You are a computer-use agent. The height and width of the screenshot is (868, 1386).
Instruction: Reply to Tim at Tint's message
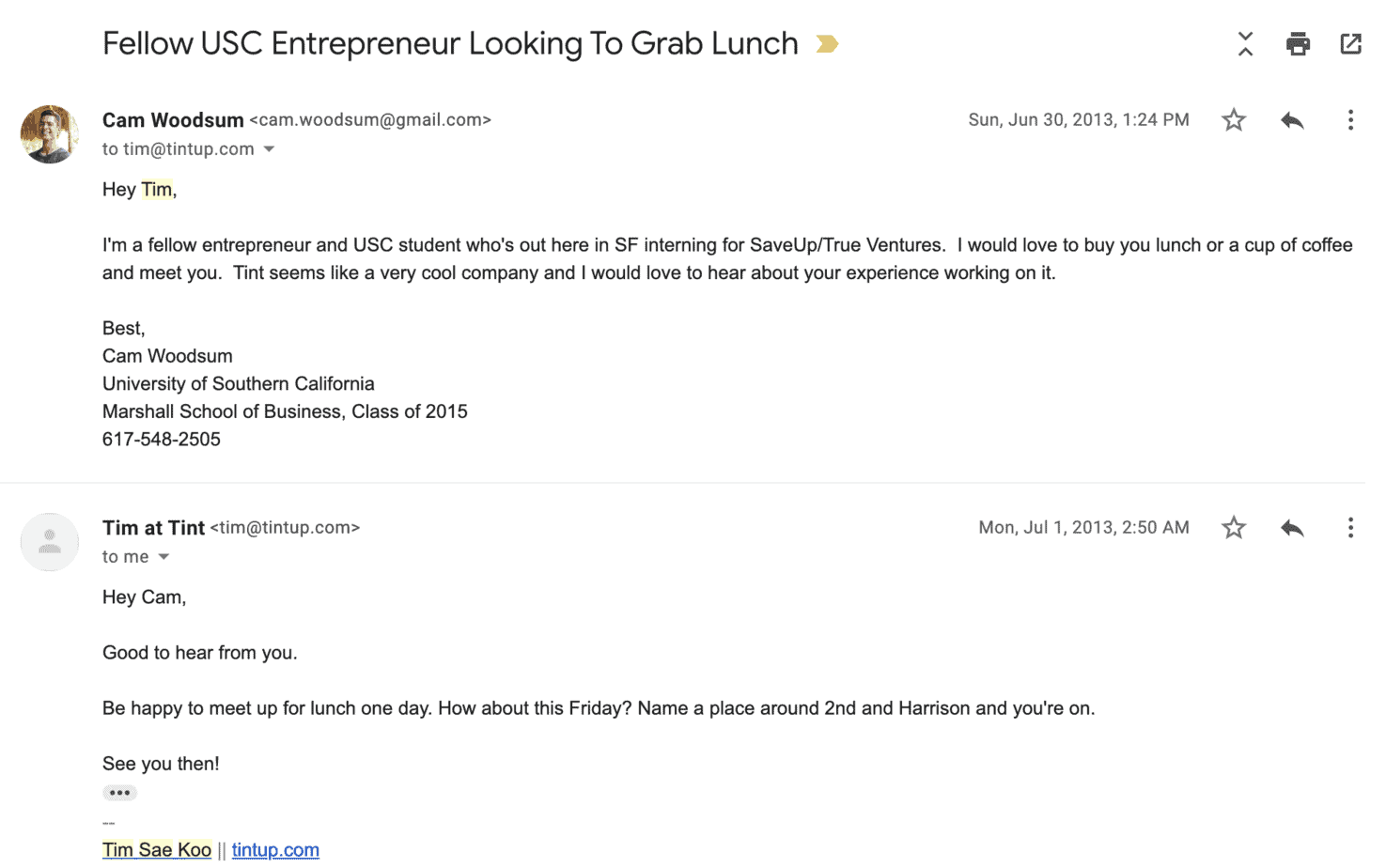(1291, 527)
